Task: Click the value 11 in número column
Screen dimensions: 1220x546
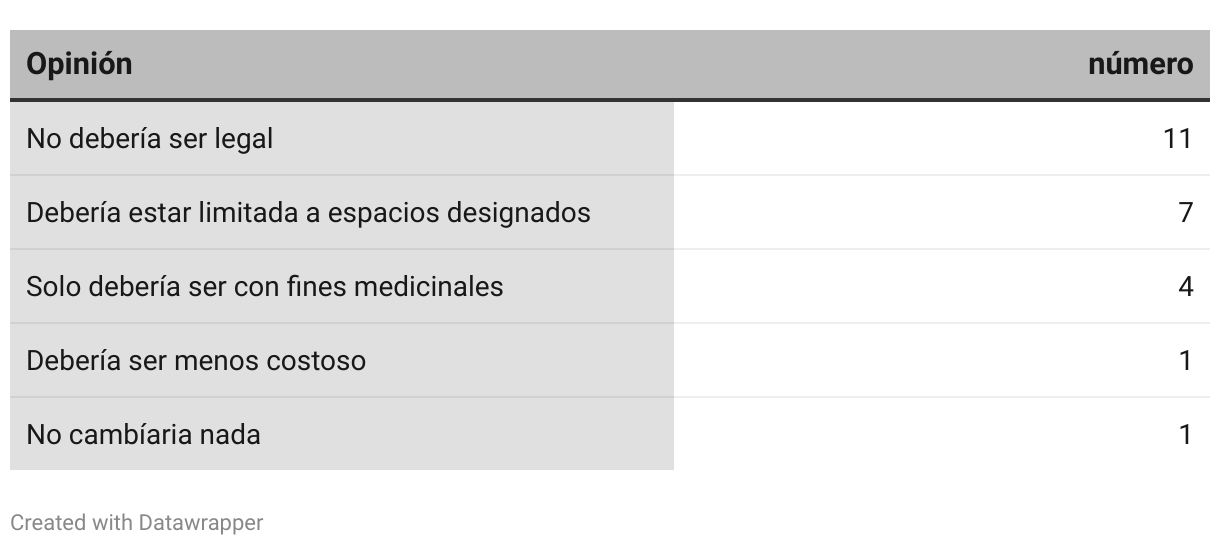Action: point(1178,138)
